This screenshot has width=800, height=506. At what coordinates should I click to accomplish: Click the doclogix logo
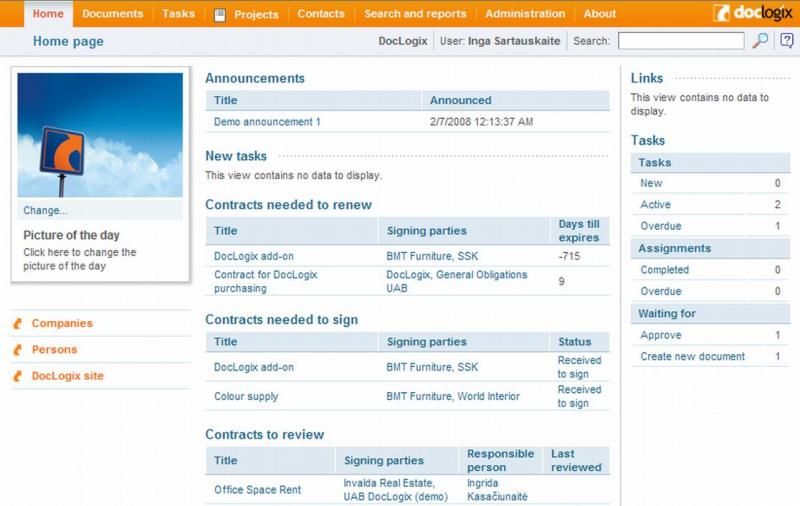[x=753, y=13]
